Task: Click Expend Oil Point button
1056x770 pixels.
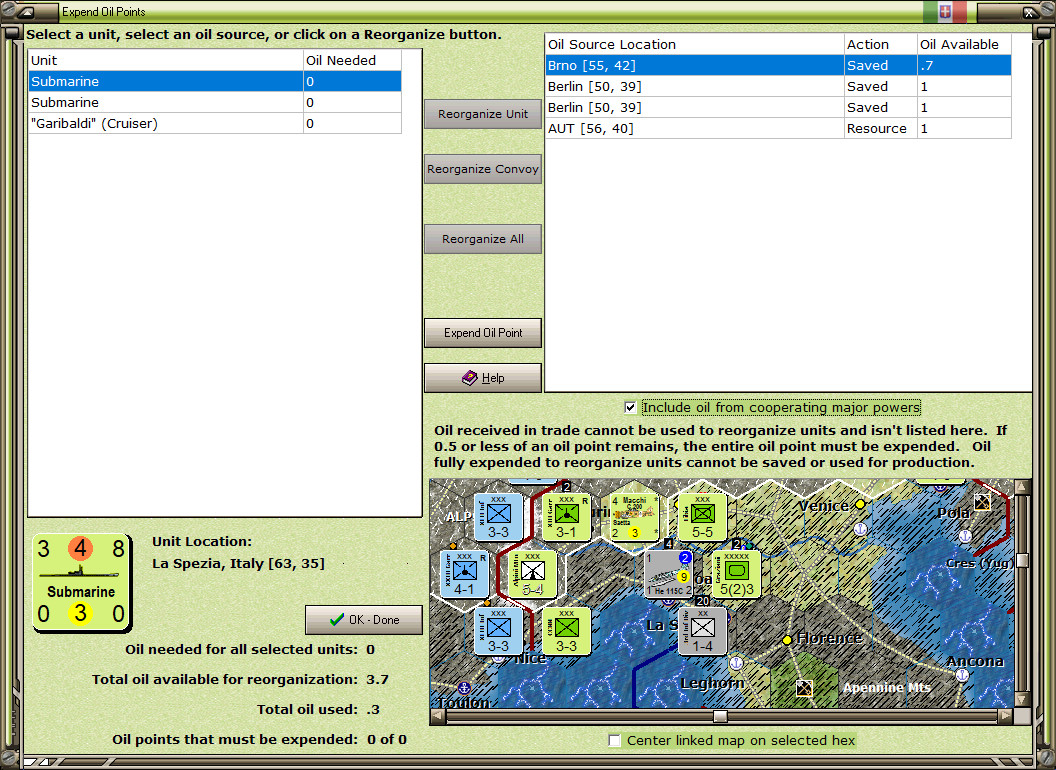Action: coord(483,333)
